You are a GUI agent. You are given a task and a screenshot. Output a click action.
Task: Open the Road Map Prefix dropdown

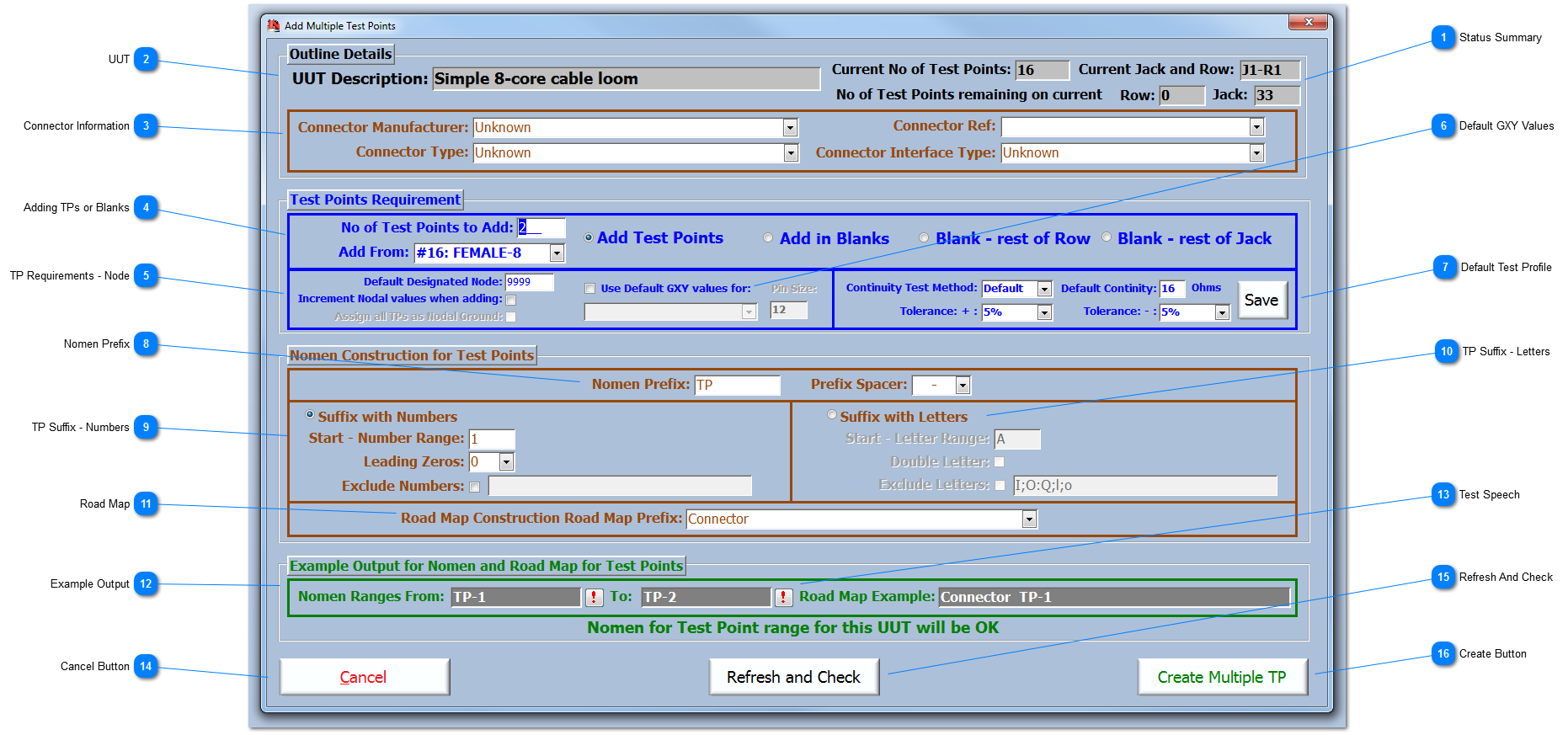(1029, 519)
